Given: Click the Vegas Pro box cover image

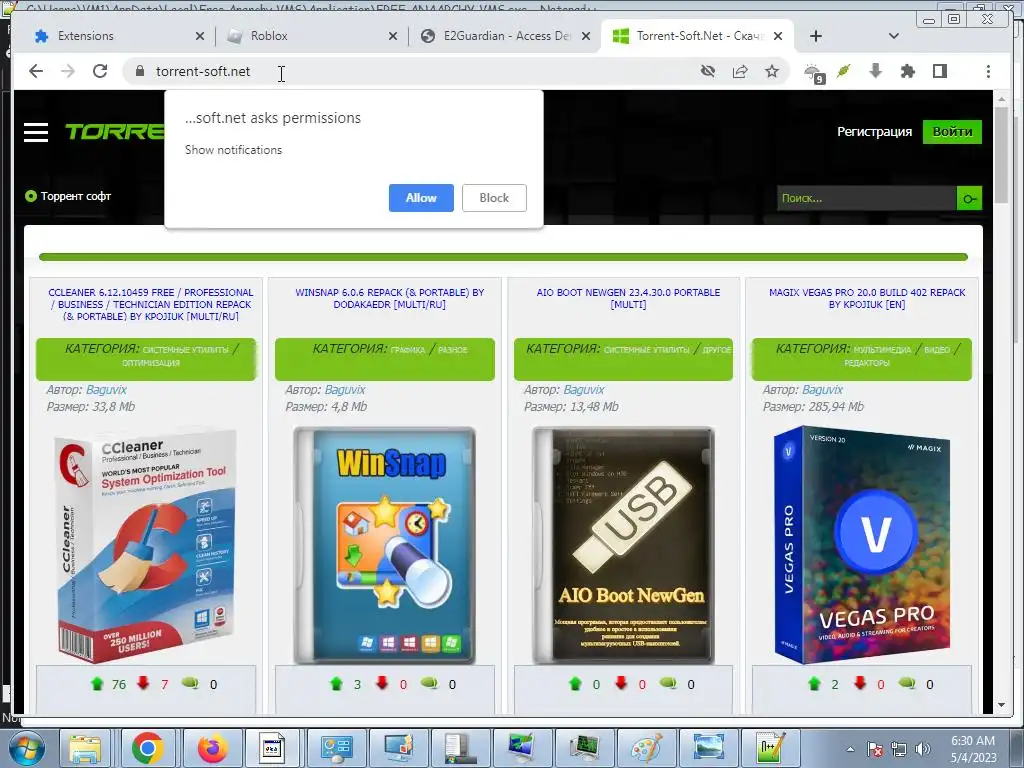Looking at the screenshot, I should [x=861, y=545].
